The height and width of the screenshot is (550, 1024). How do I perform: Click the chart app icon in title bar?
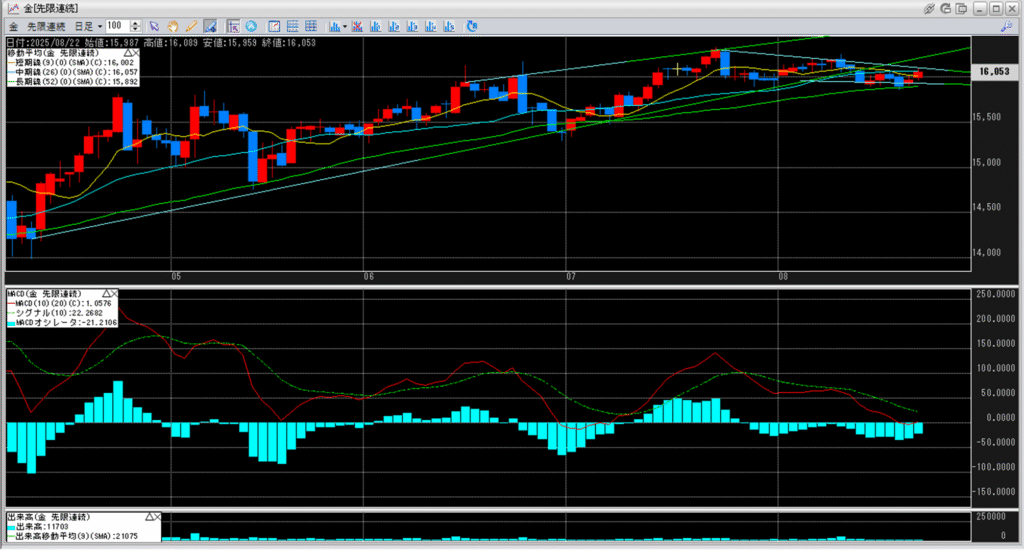[x=13, y=8]
